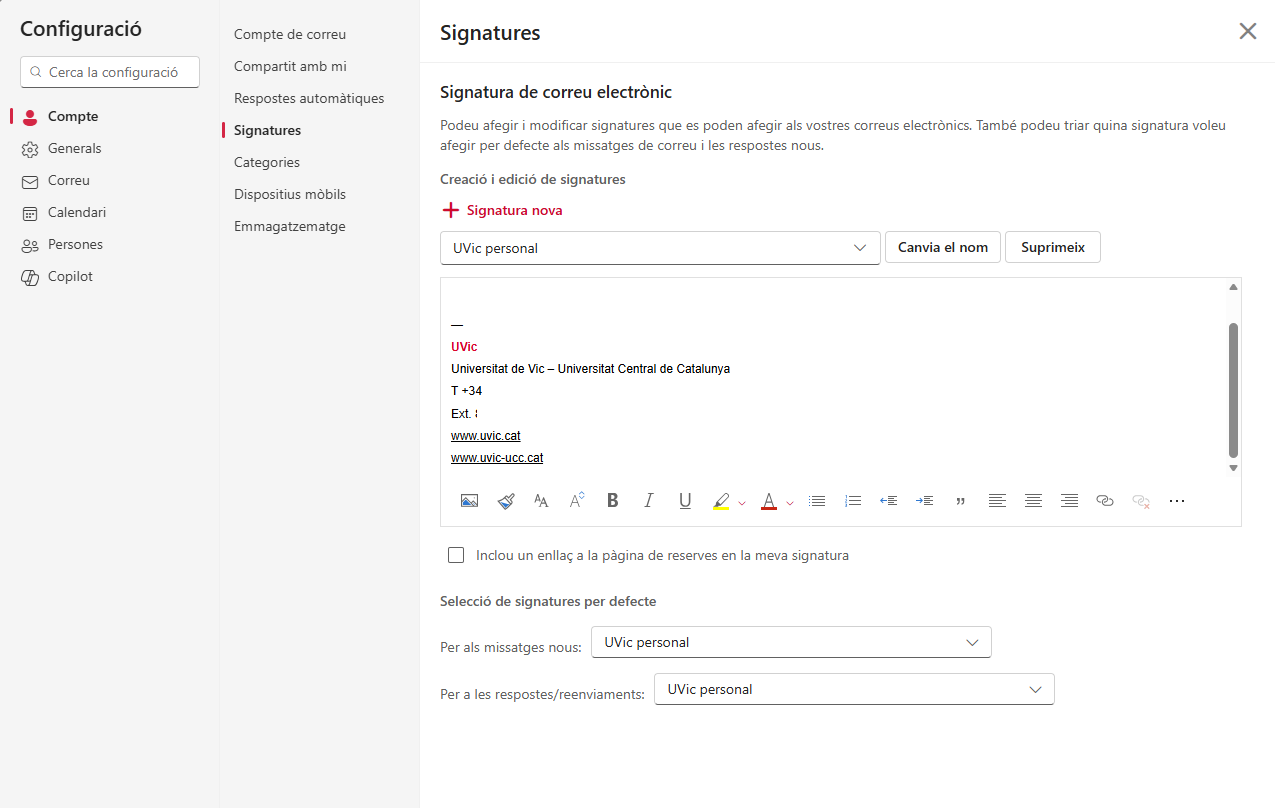Switch to the Calendari settings category

point(77,212)
